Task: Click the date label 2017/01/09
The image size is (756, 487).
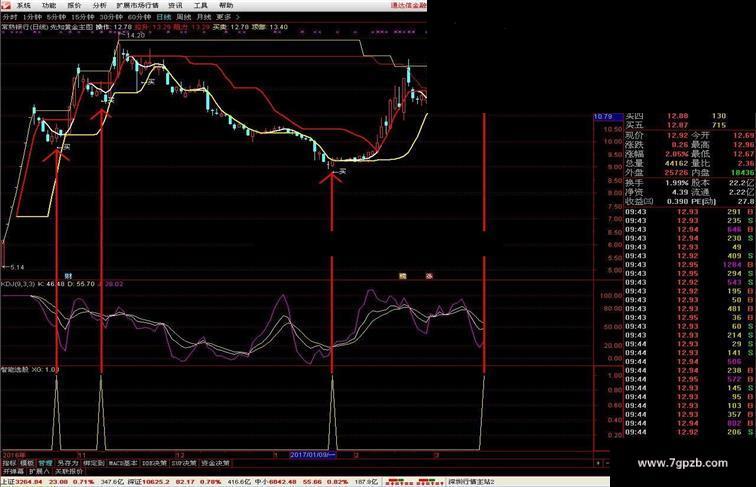Action: coord(312,455)
